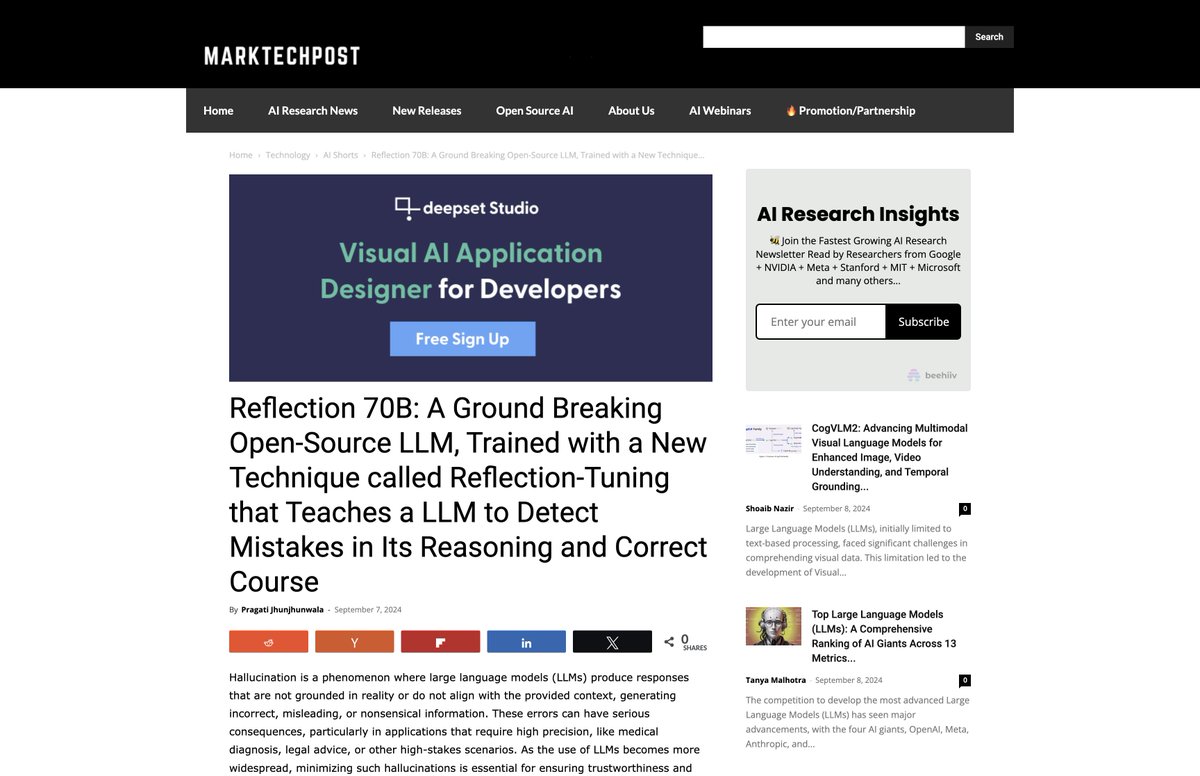Image resolution: width=1200 pixels, height=776 pixels.
Task: Open comment count badge on CogVLM2 article
Action: (965, 509)
